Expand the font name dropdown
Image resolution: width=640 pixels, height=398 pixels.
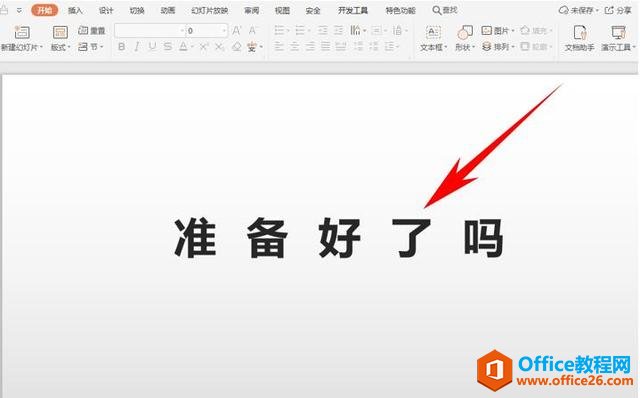(182, 31)
